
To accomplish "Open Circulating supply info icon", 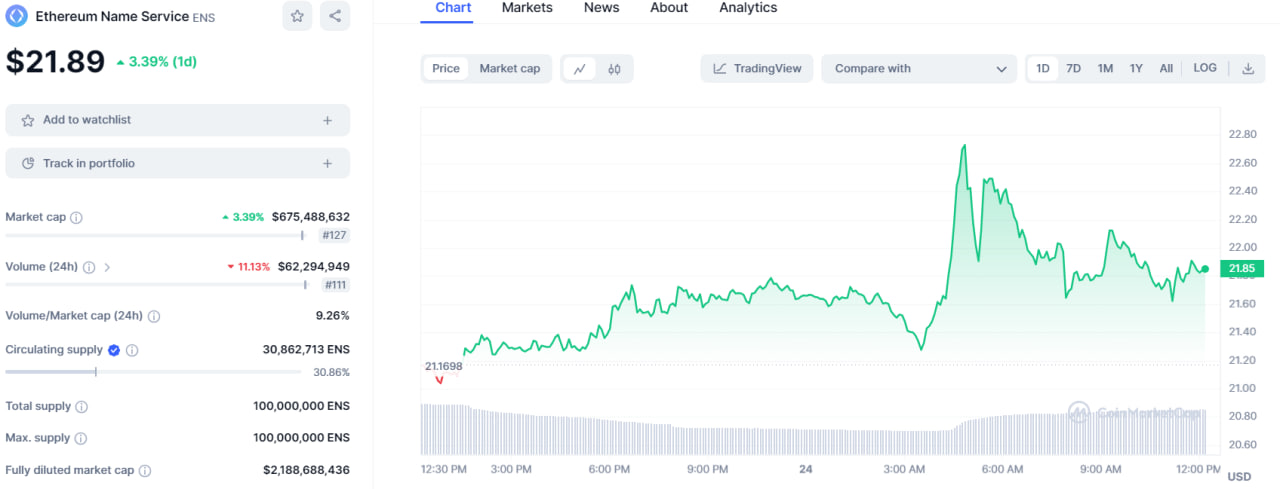I will [x=132, y=350].
